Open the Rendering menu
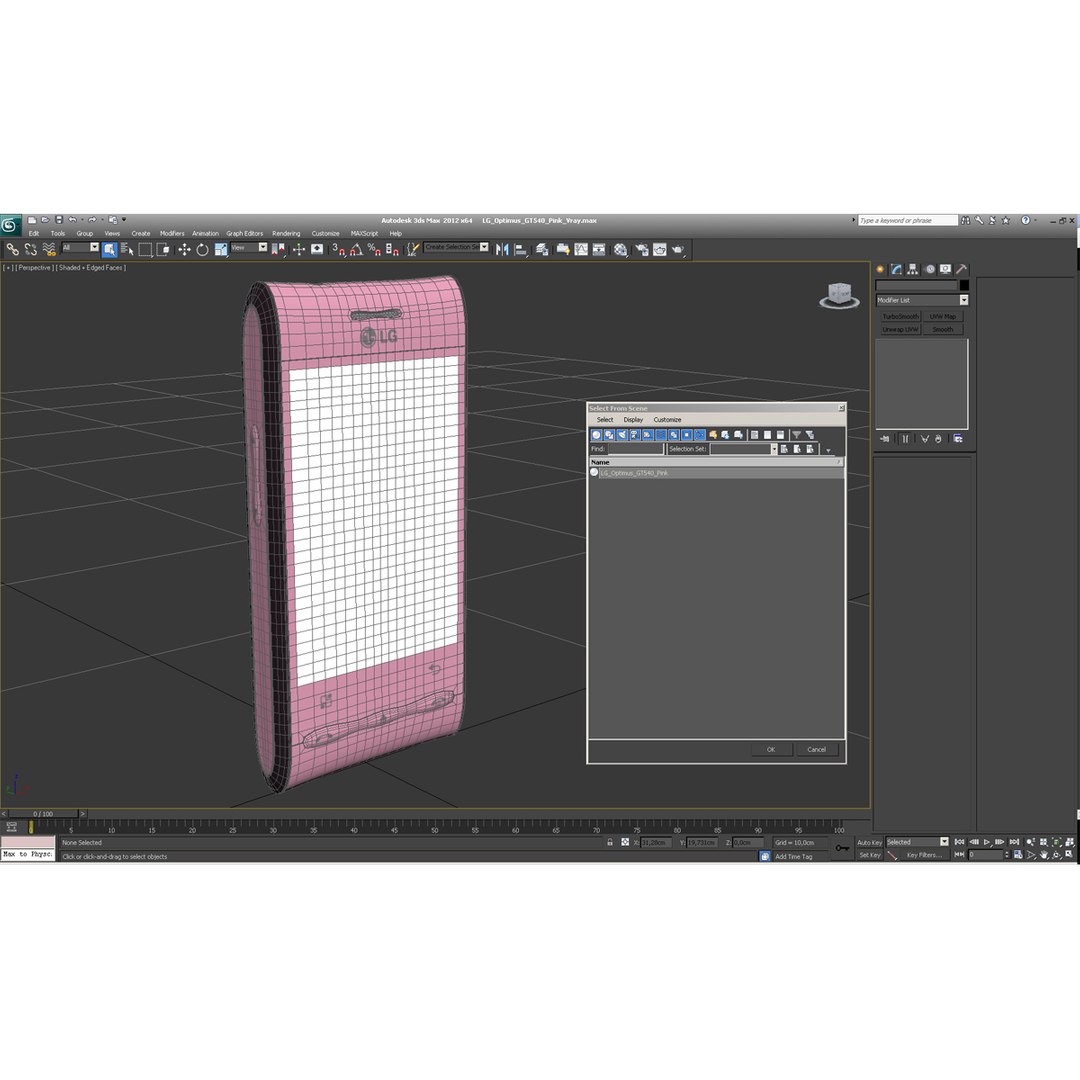This screenshot has width=1080, height=1080. [286, 233]
